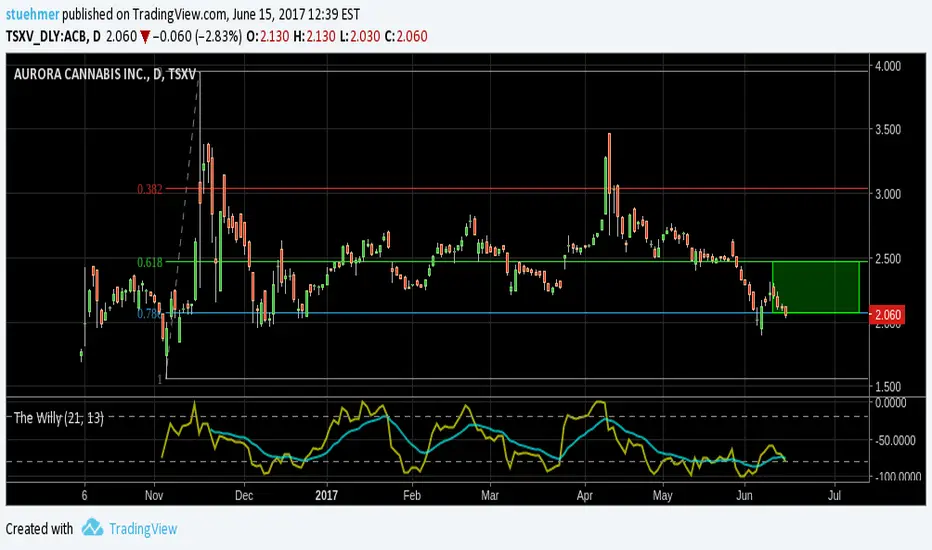Open the stuehmer author link
This screenshot has height=550, width=932.
point(32,14)
